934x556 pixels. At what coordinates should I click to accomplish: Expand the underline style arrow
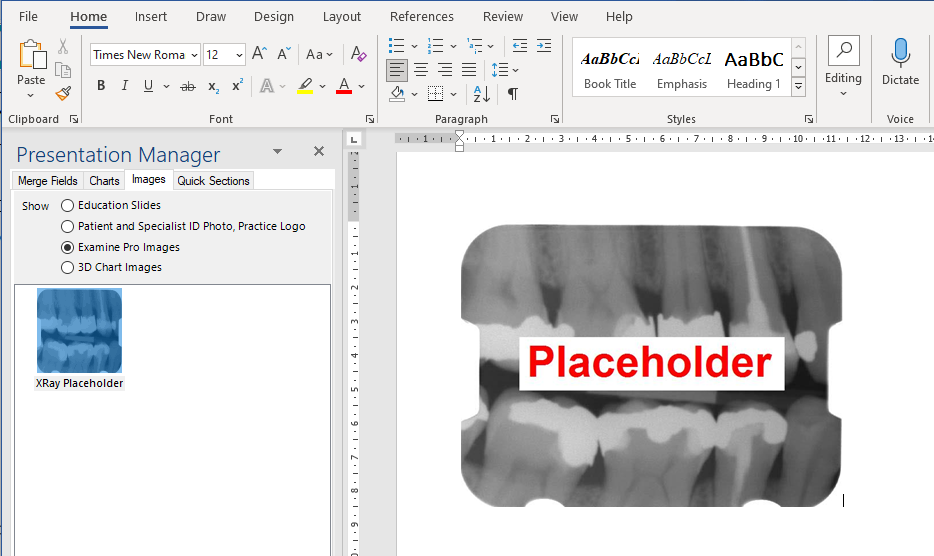click(166, 86)
